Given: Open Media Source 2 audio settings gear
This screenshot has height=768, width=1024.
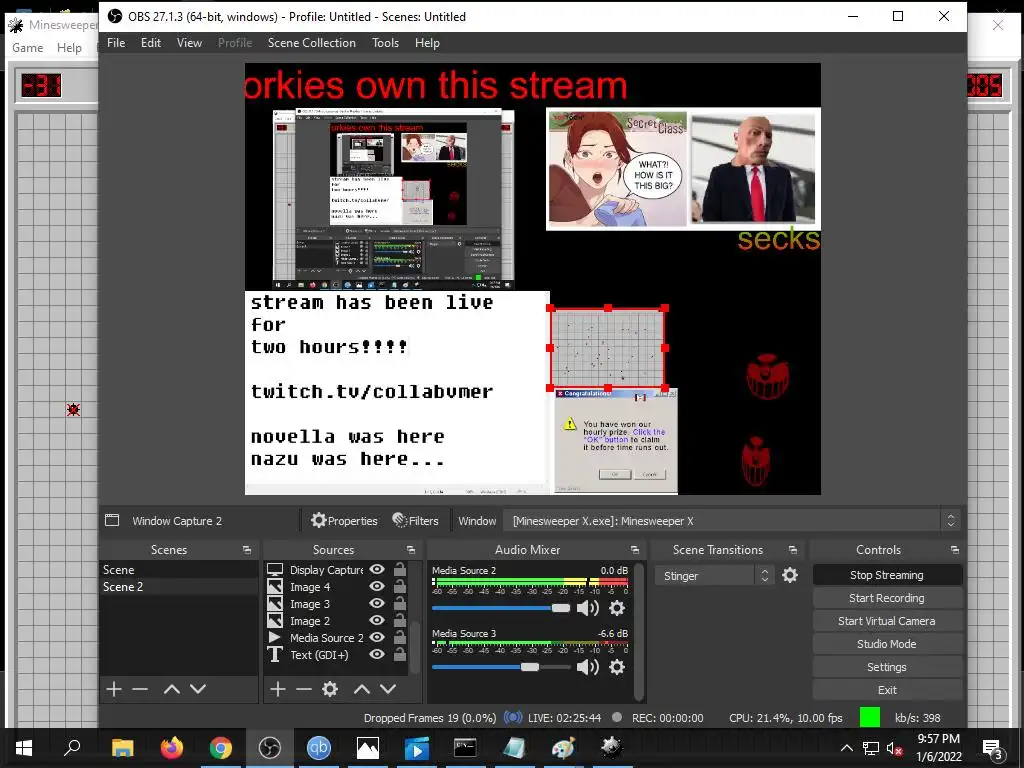Looking at the screenshot, I should (616, 608).
